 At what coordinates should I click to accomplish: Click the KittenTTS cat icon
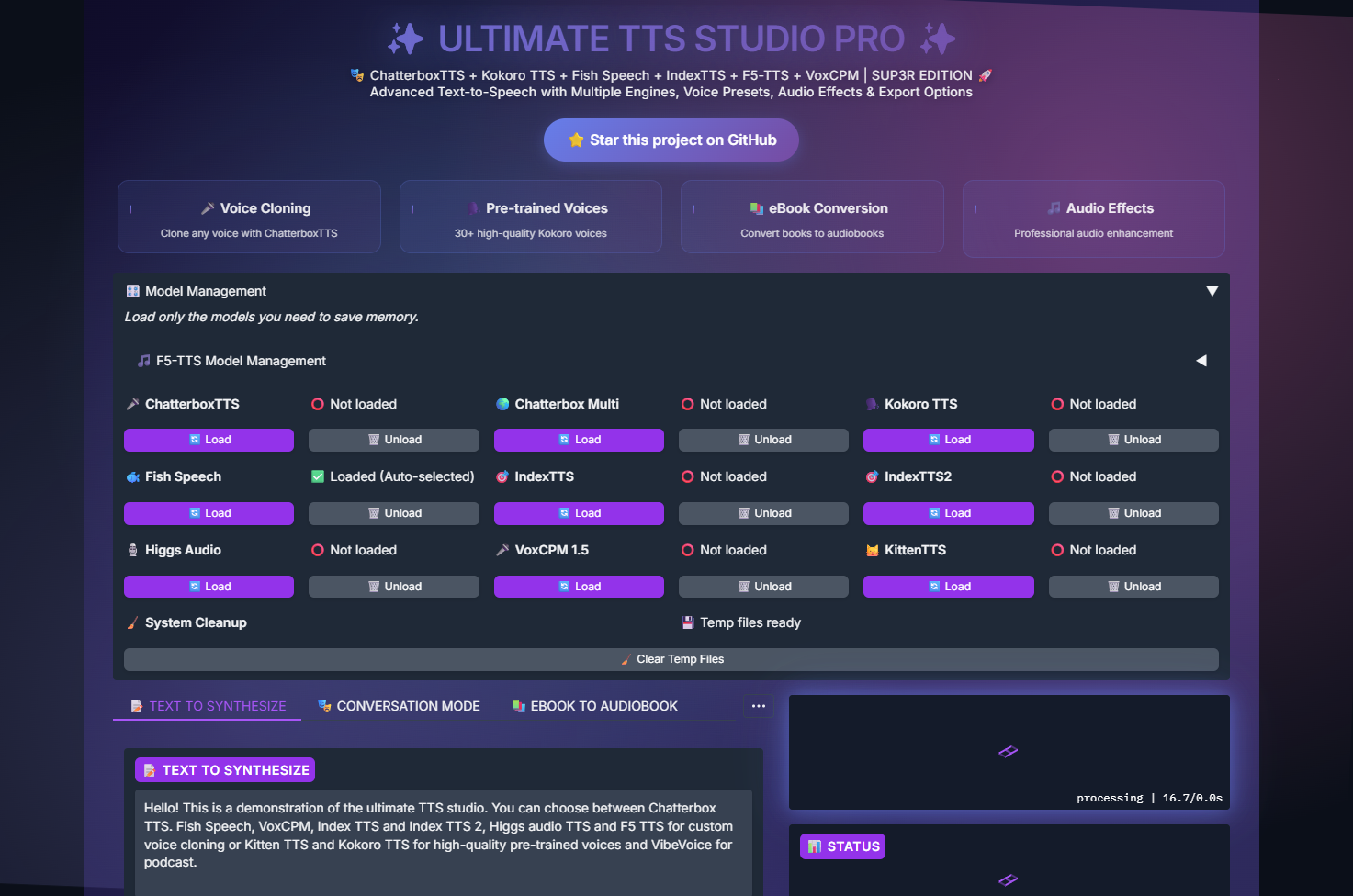tap(873, 550)
